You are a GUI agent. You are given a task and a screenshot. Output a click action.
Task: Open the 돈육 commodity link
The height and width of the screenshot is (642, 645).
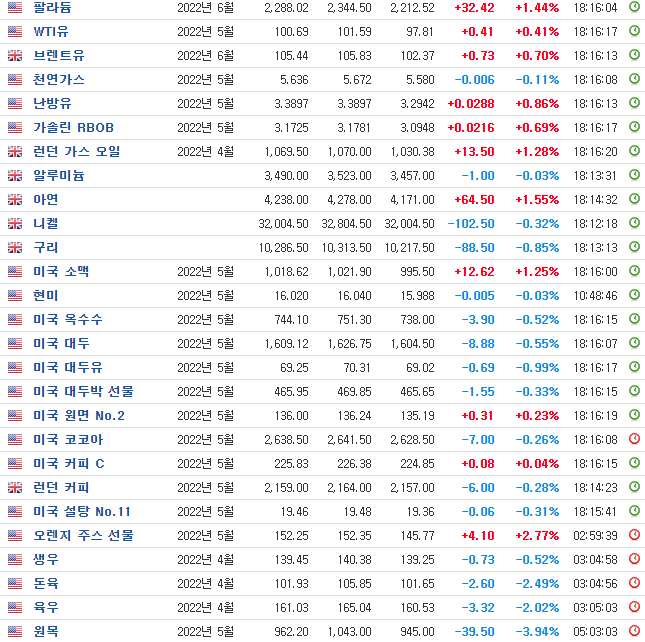point(46,583)
